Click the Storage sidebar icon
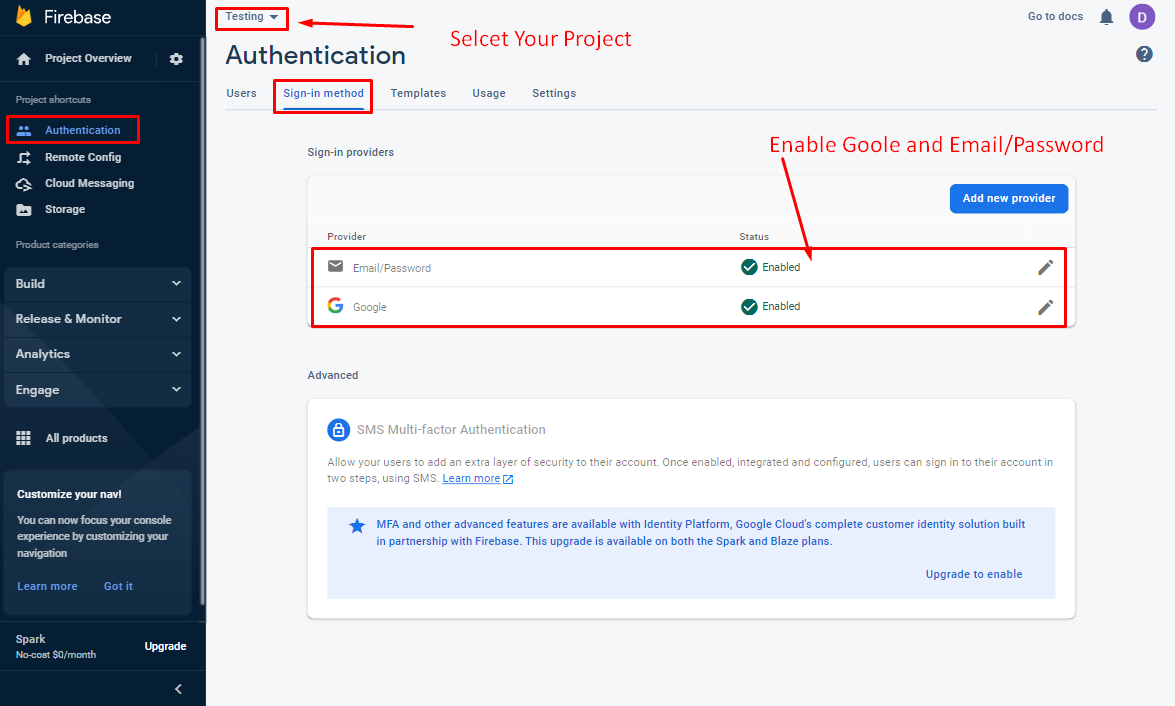 (x=24, y=210)
